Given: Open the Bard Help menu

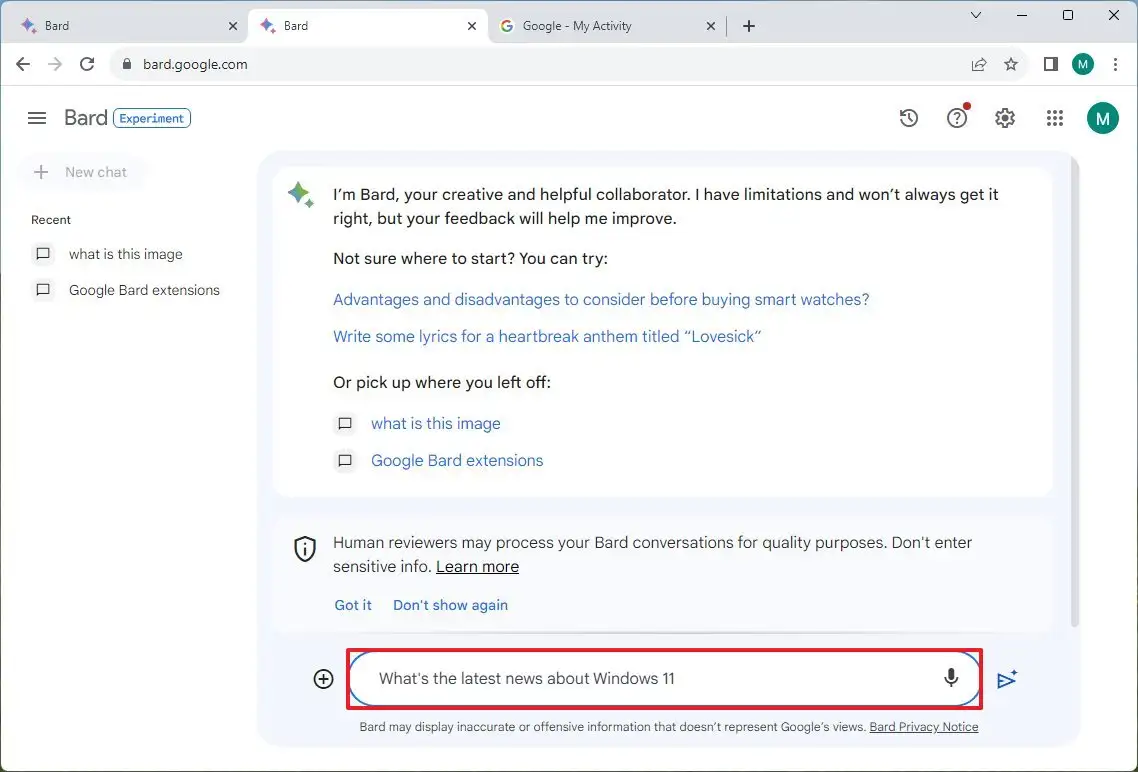Looking at the screenshot, I should (956, 117).
